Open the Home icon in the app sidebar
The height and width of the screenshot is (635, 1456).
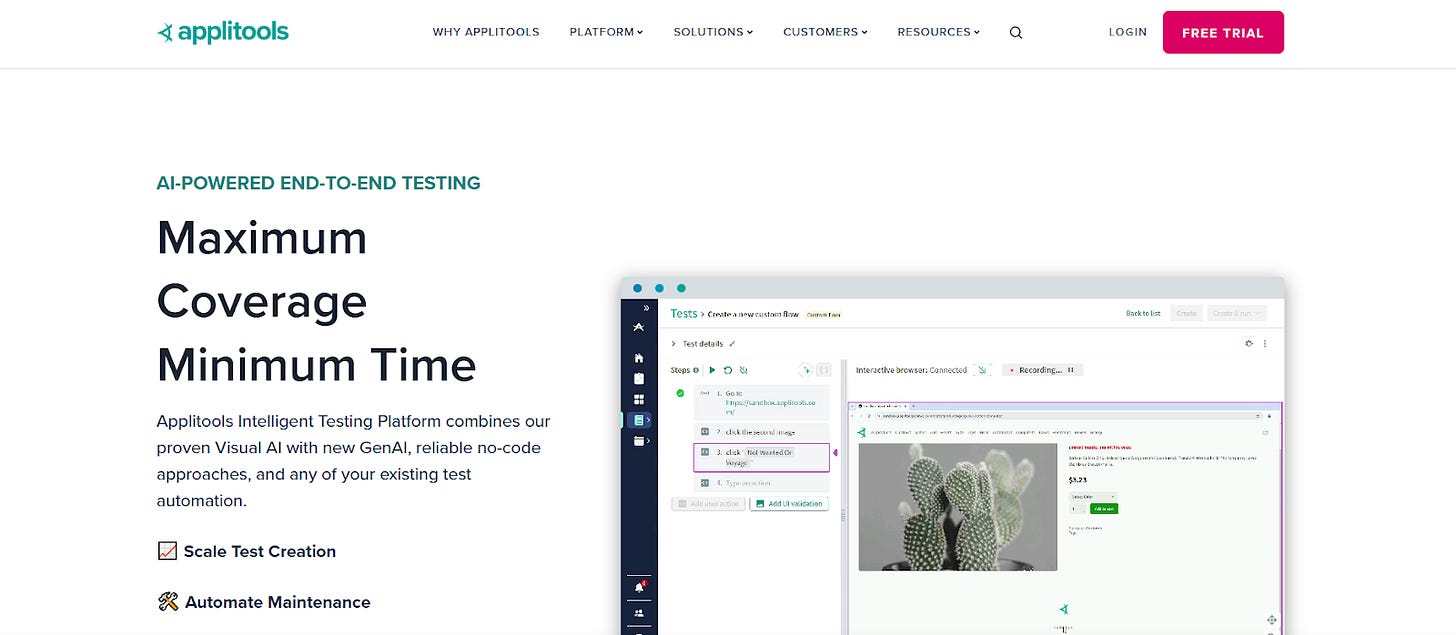[639, 358]
